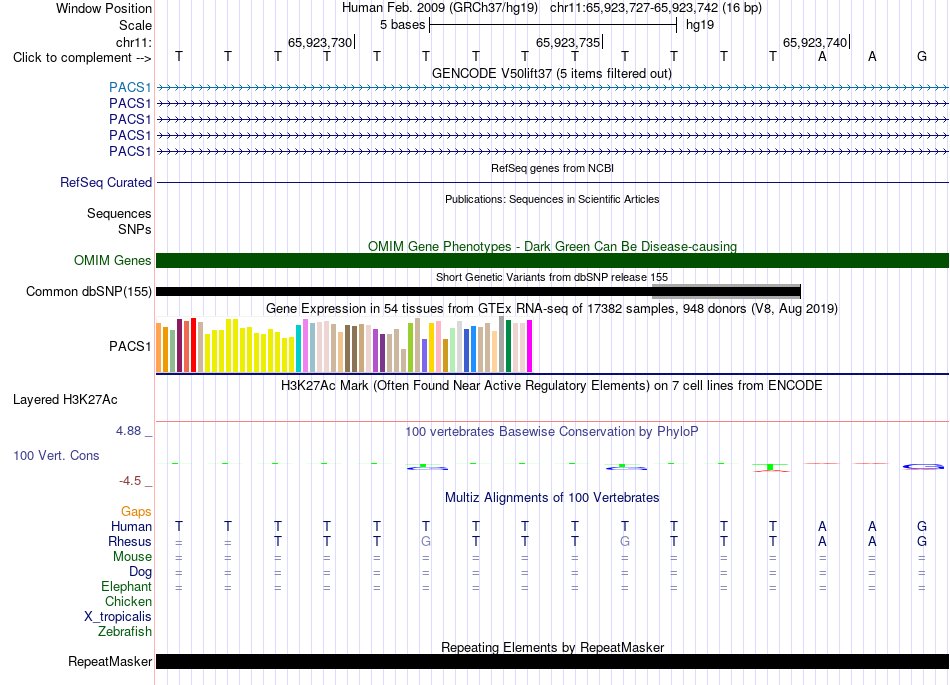
Task: Click the G base in the Human alignment row
Action: click(922, 526)
